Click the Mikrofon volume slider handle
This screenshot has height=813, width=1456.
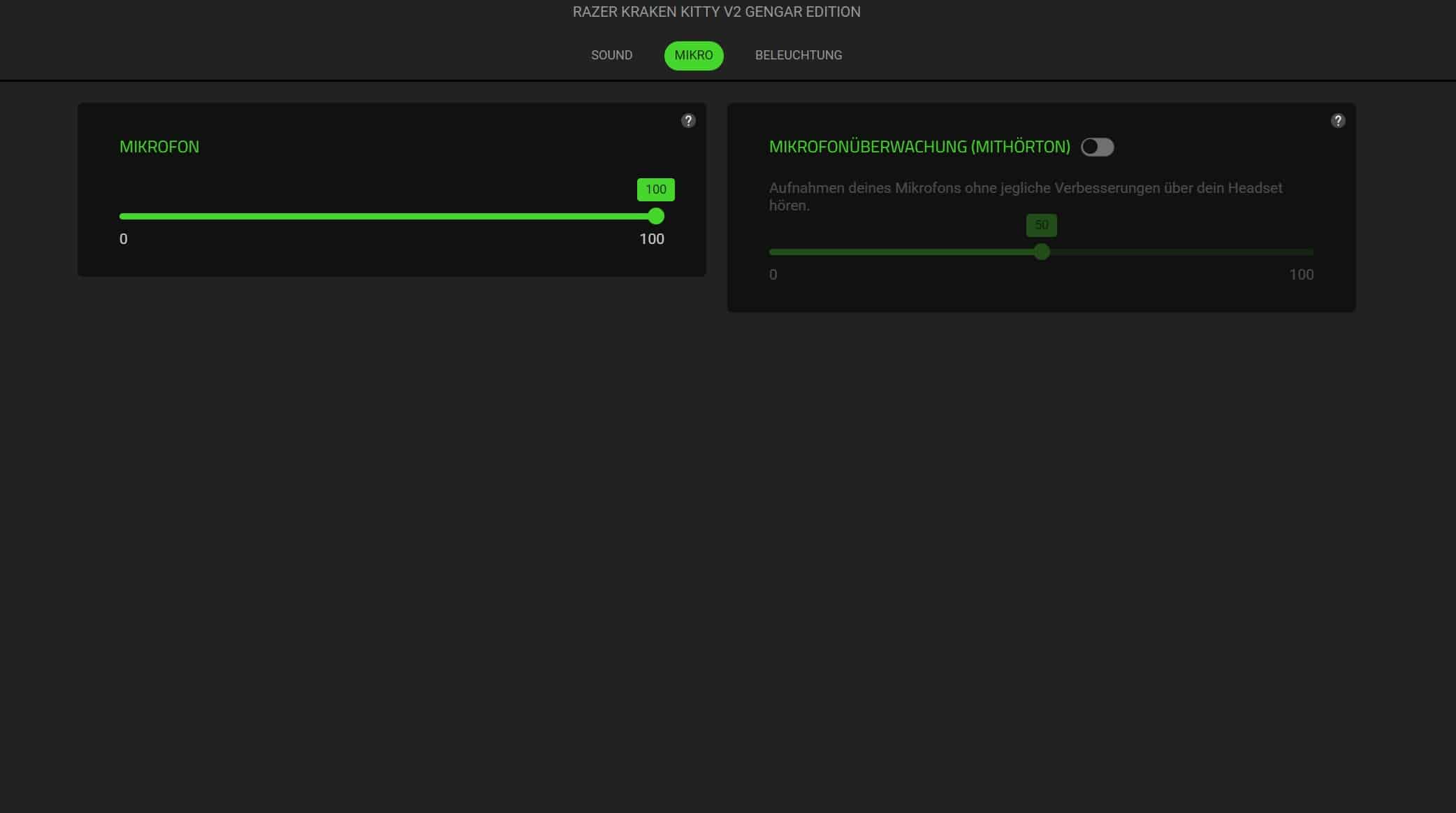click(655, 216)
